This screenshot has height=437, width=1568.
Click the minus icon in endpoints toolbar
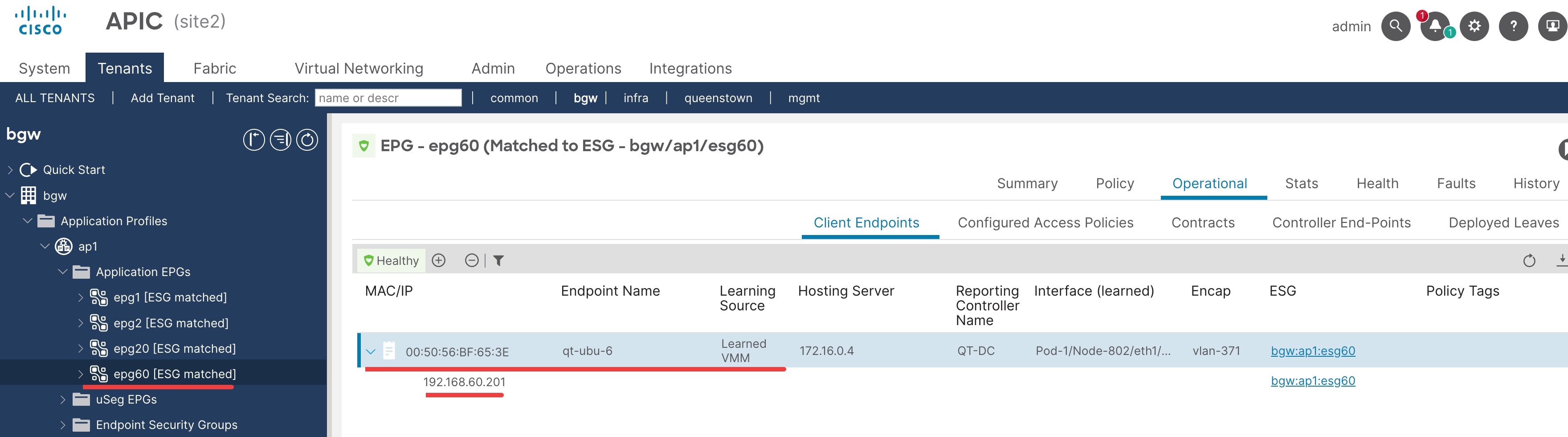pyautogui.click(x=471, y=260)
